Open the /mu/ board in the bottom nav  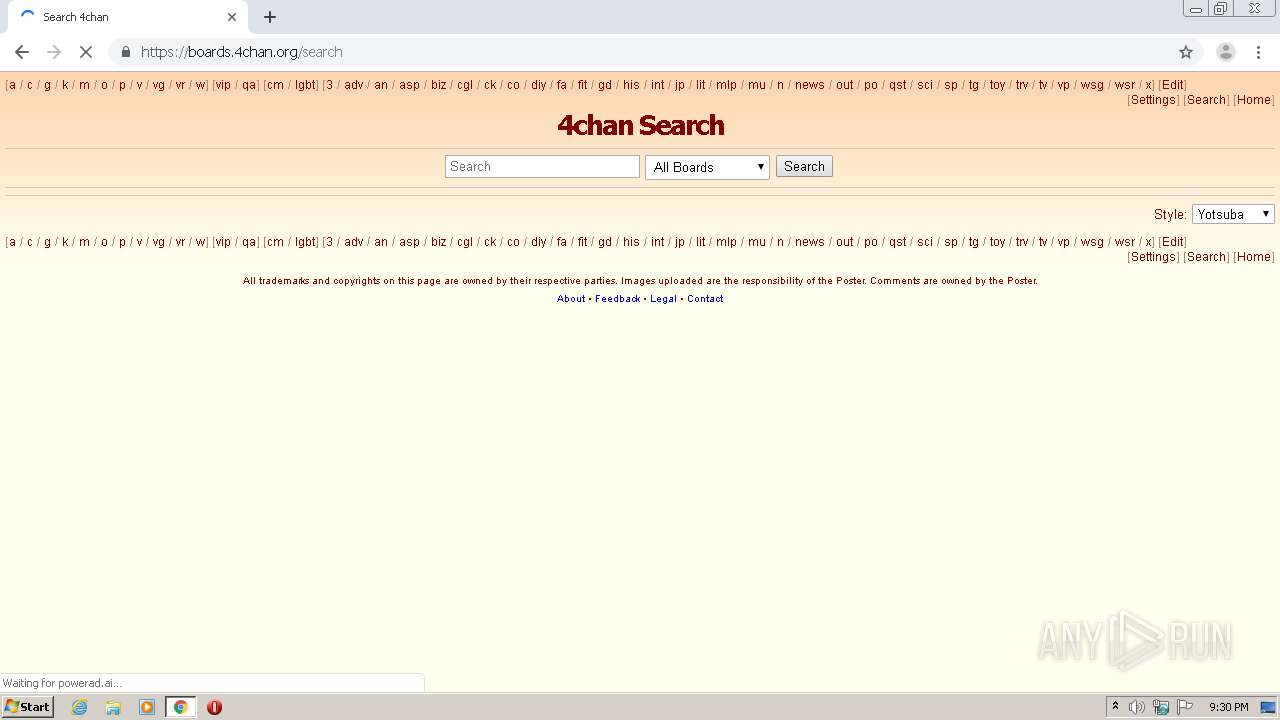(x=757, y=242)
